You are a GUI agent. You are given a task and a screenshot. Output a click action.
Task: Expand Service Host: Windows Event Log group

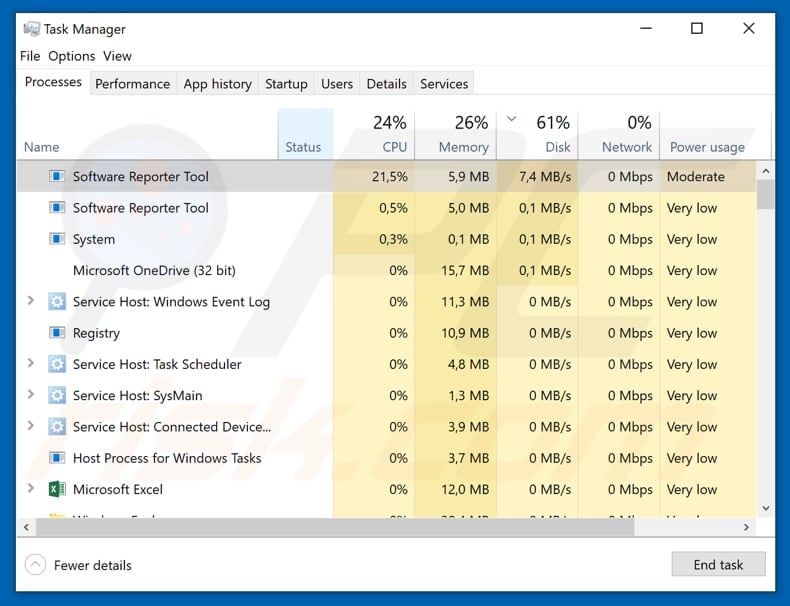(x=30, y=302)
